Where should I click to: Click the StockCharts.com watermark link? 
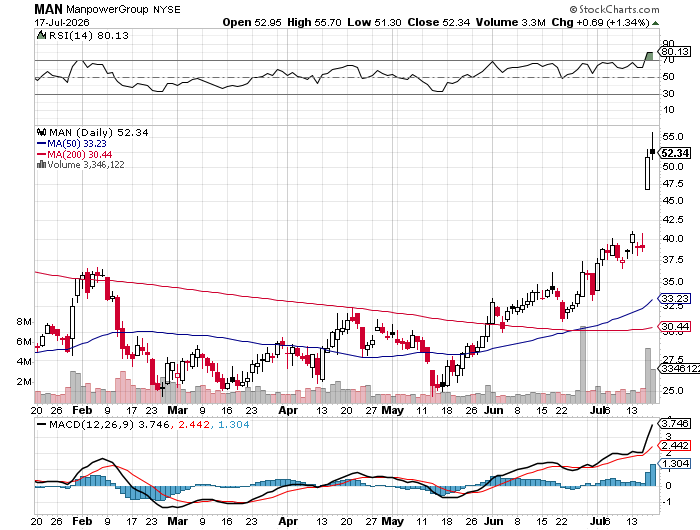[x=614, y=9]
